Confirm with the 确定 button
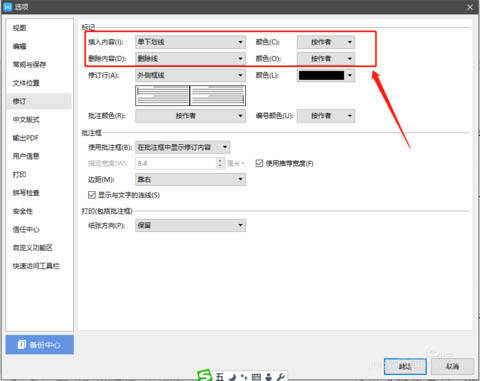 click(405, 367)
